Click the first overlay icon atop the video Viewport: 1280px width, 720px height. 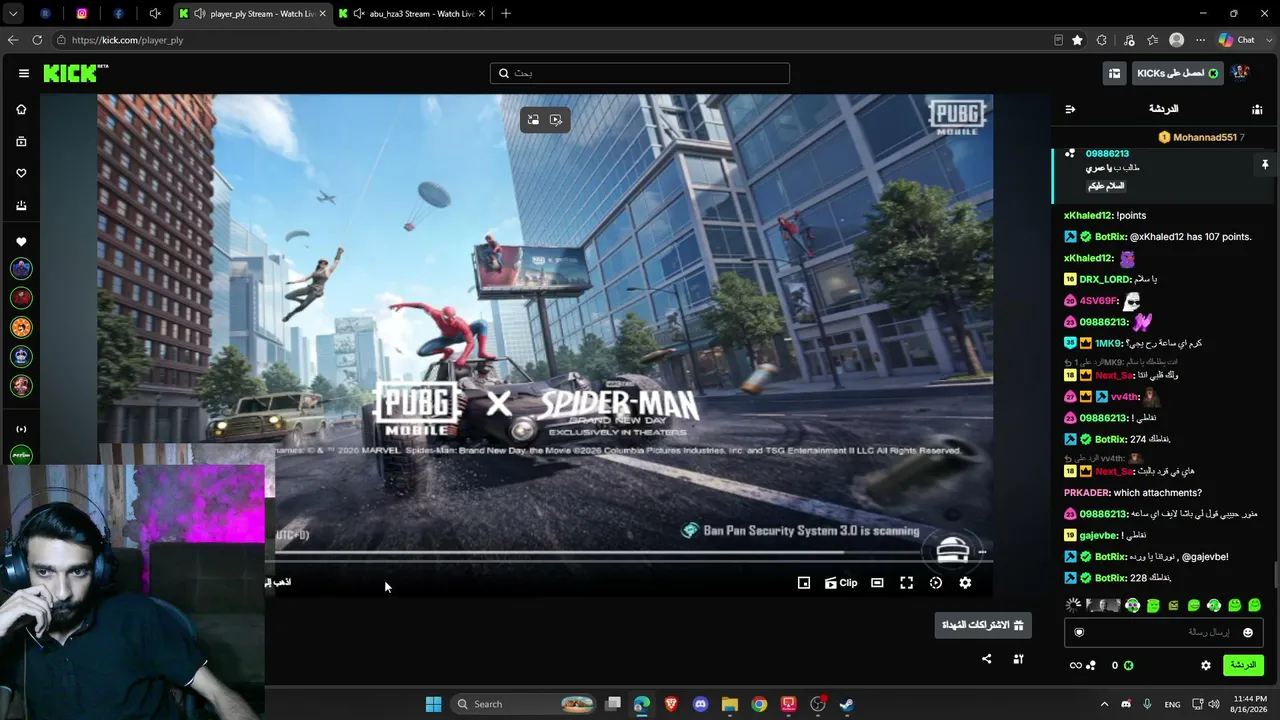click(533, 120)
